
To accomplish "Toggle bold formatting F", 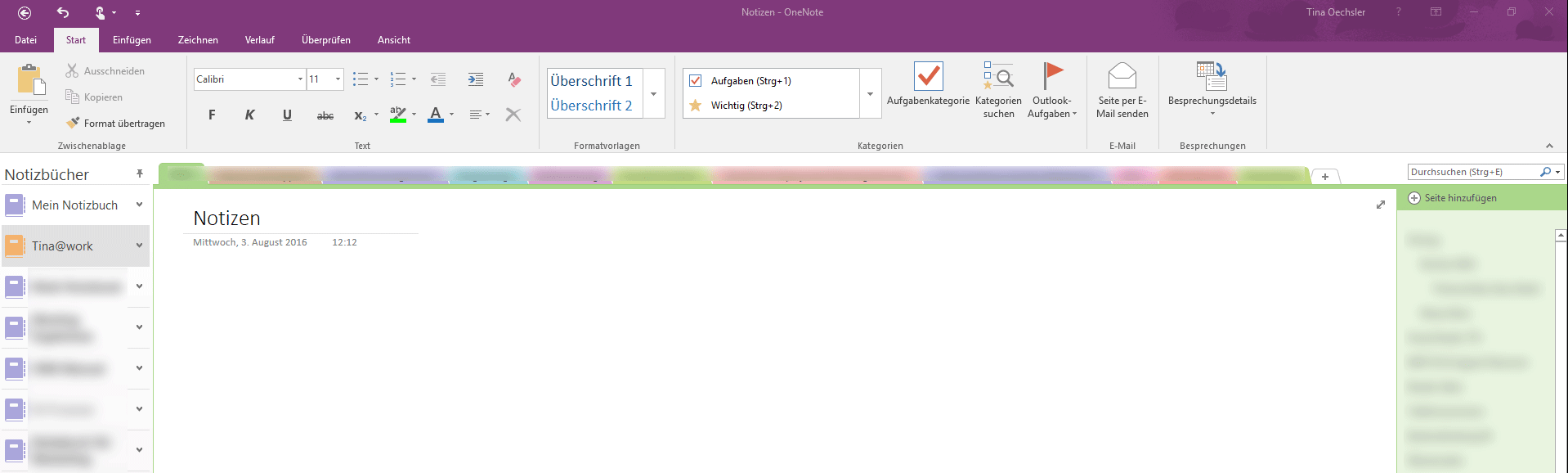I will 212,115.
